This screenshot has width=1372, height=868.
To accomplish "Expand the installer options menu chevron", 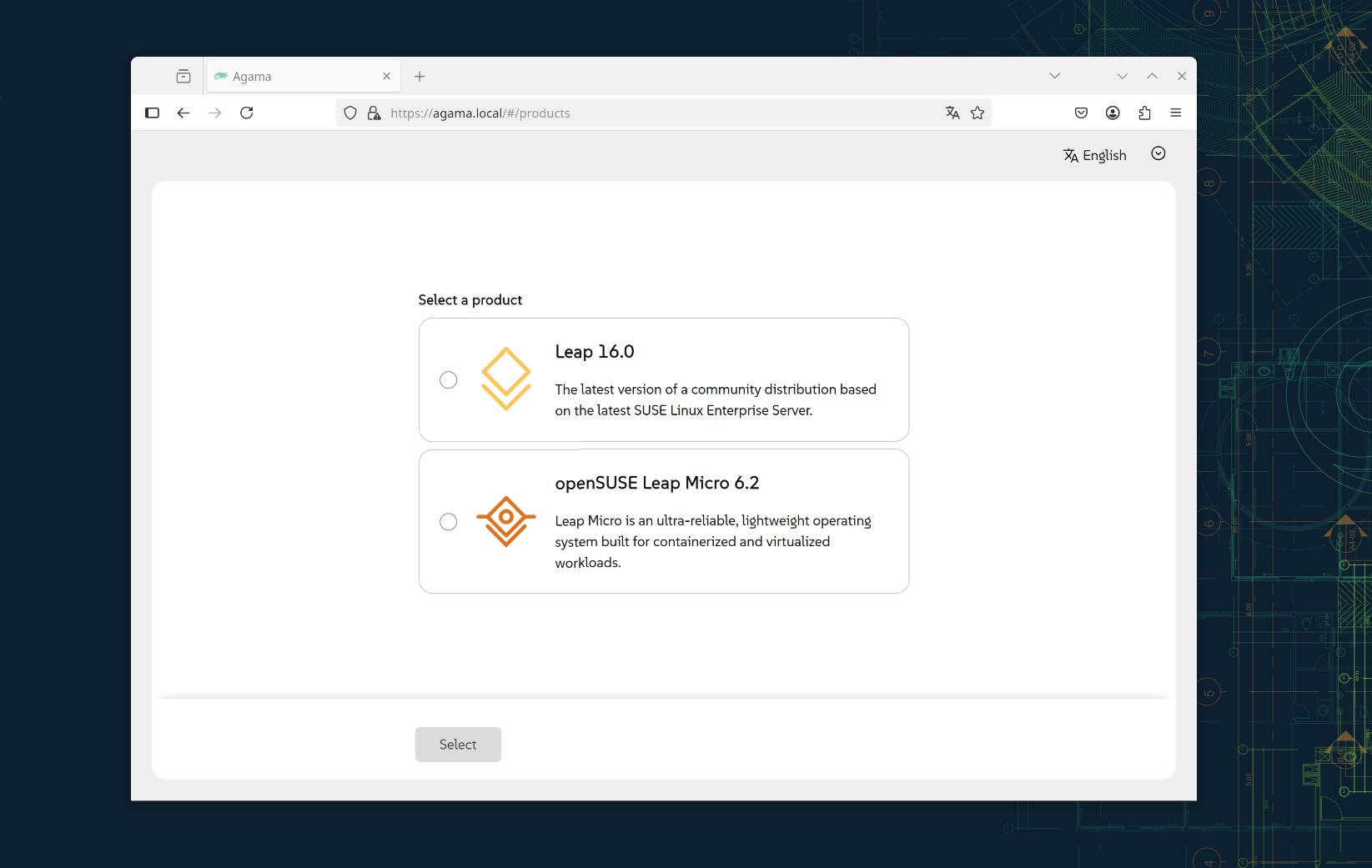I will (x=1158, y=153).
